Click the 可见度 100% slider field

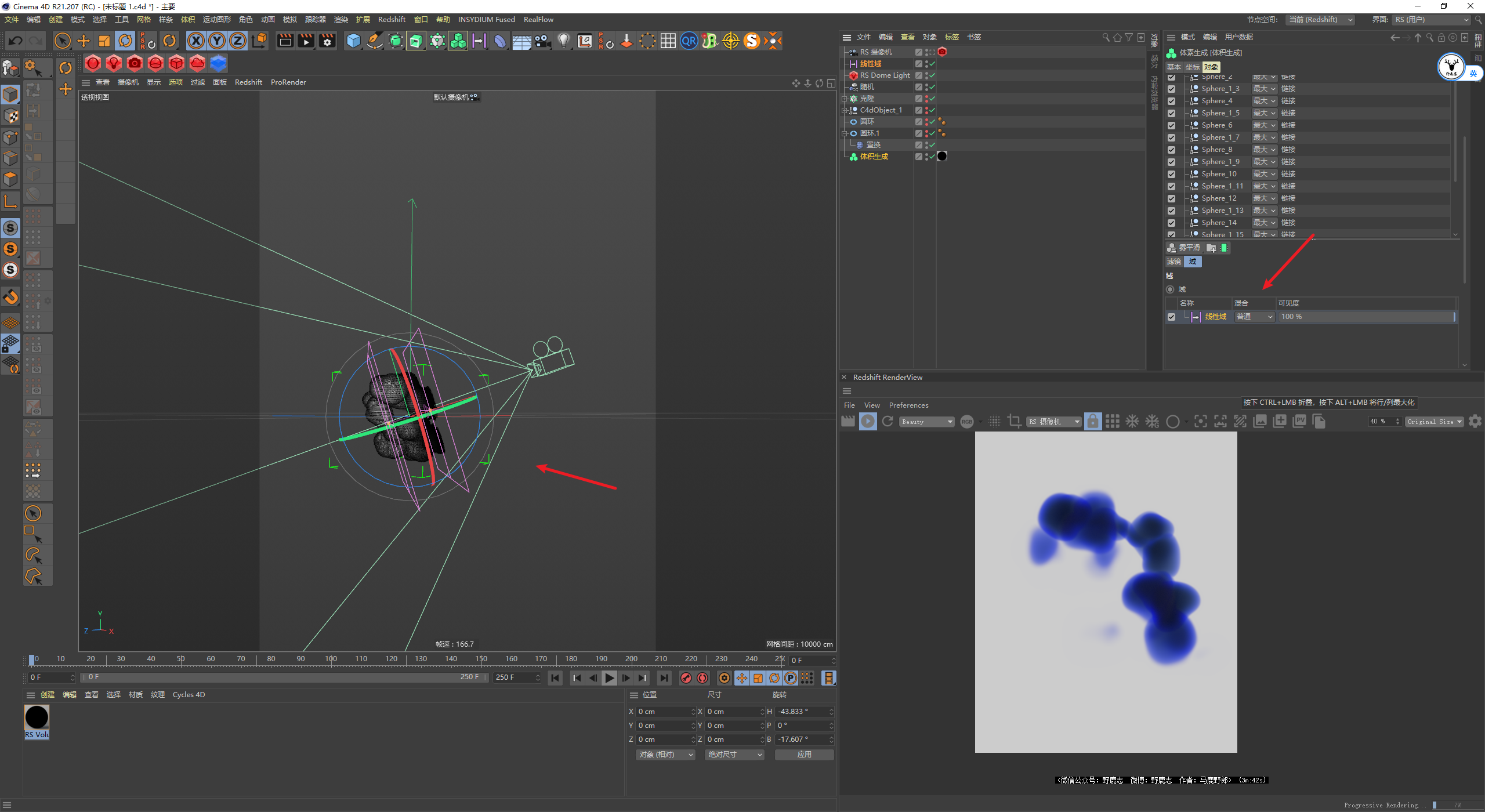pos(1366,317)
